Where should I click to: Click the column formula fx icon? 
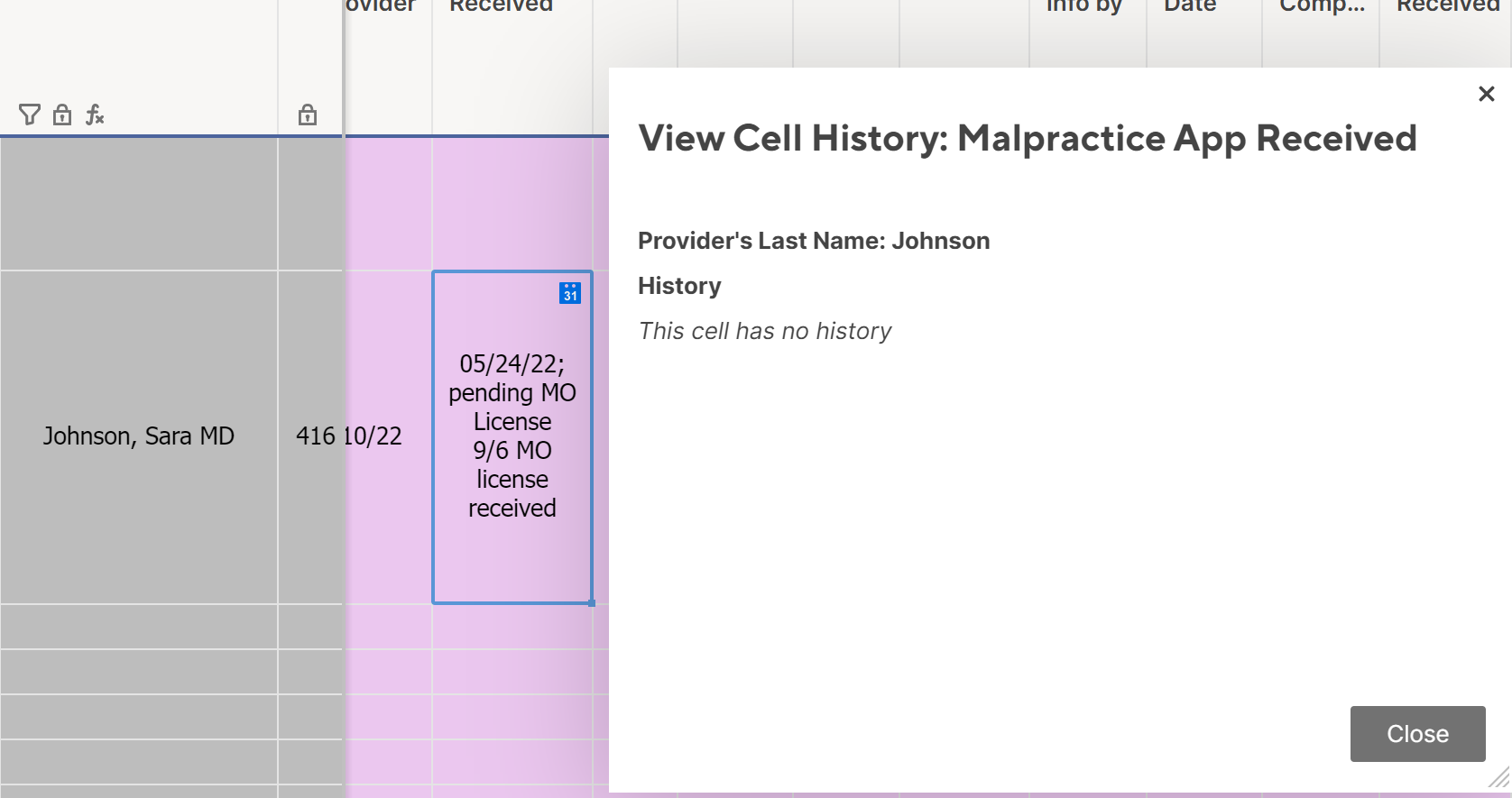pyautogui.click(x=95, y=115)
